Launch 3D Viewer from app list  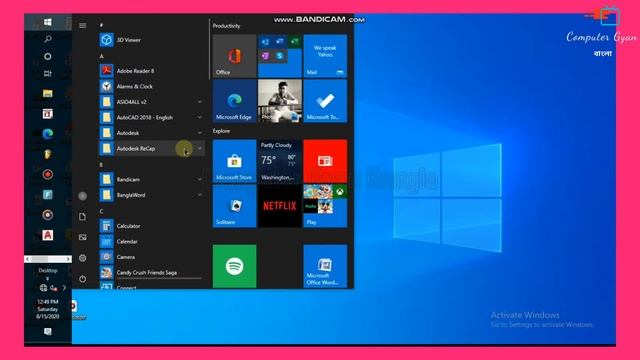coord(151,40)
